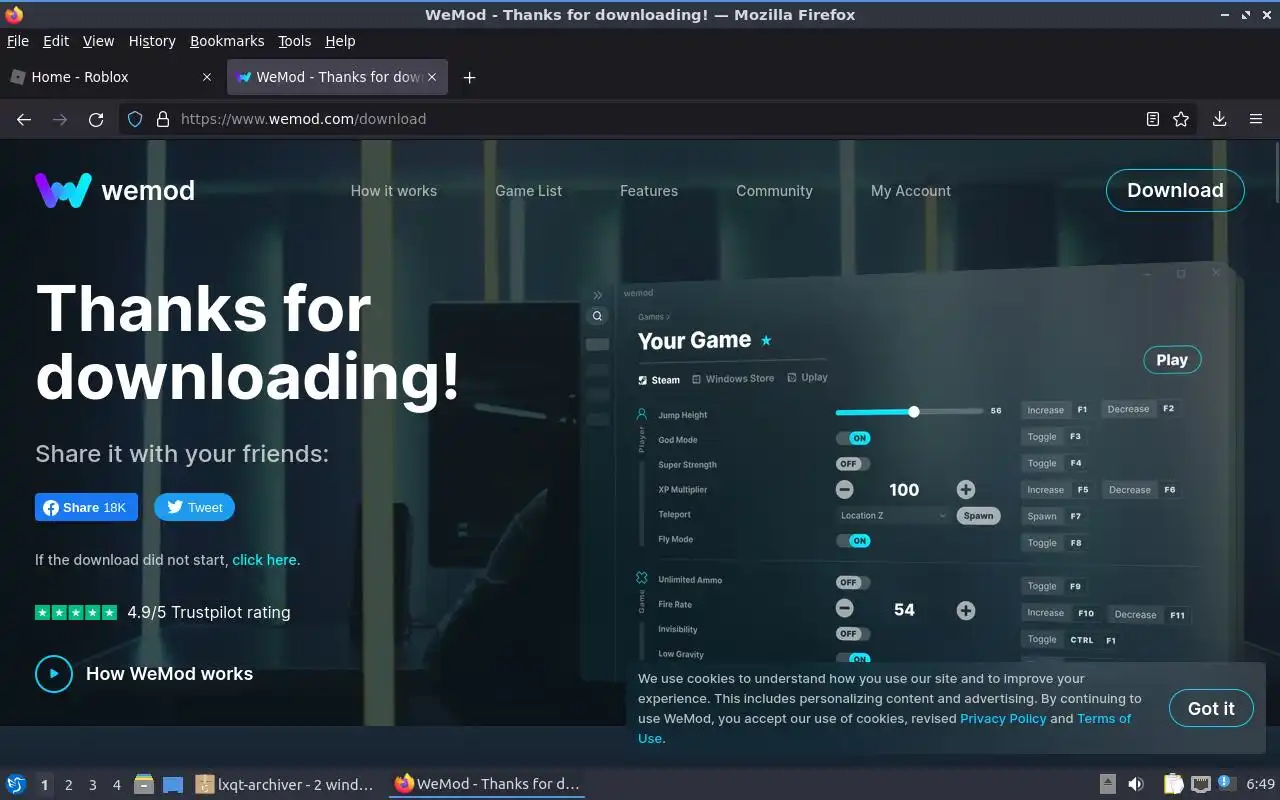This screenshot has height=800, width=1280.
Task: Click the removable media eject tray icon
Action: point(1108,784)
